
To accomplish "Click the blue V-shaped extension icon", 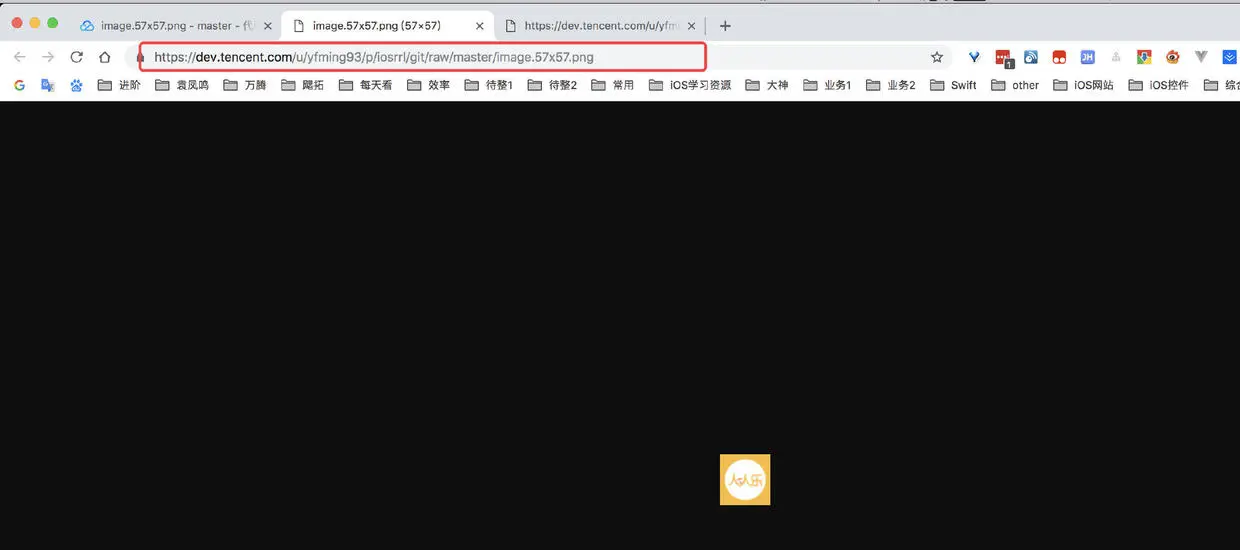I will (x=974, y=57).
